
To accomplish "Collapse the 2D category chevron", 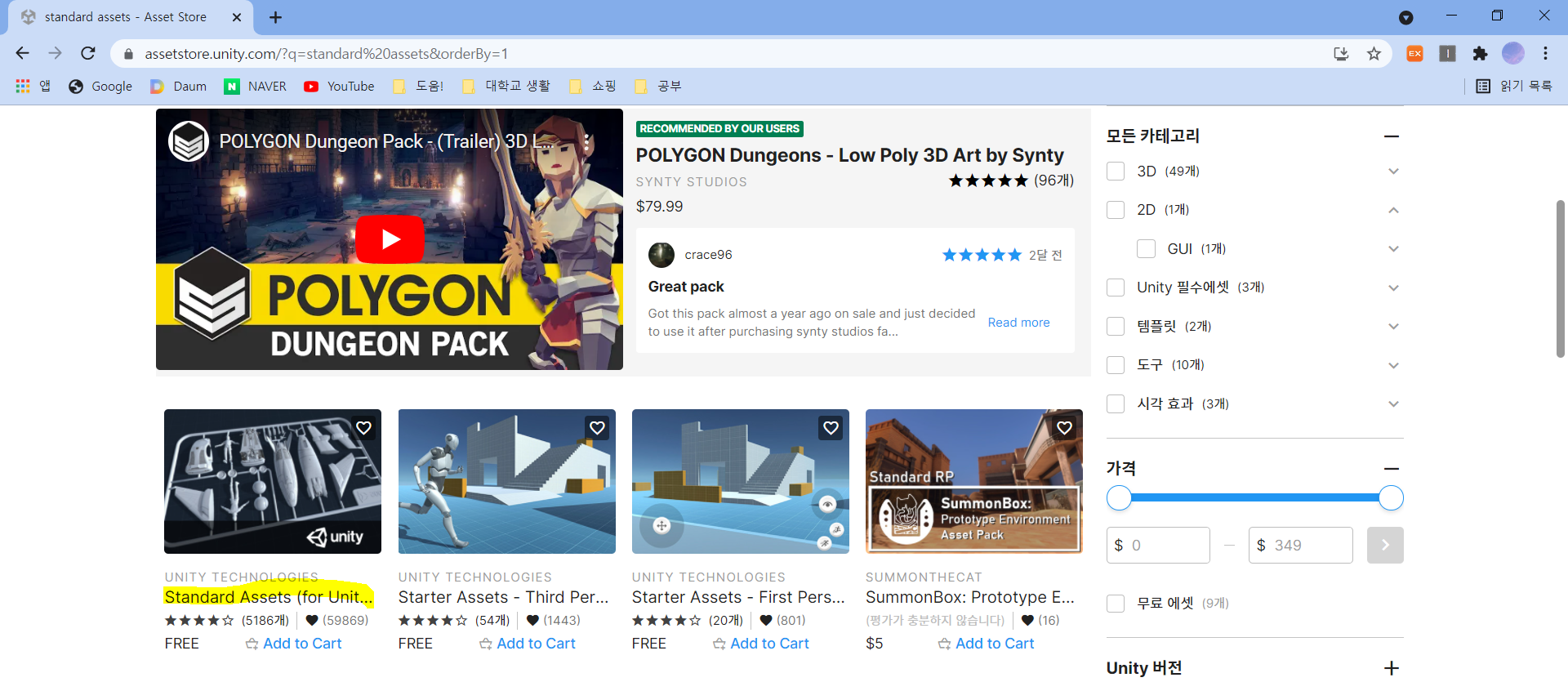I will 1393,210.
